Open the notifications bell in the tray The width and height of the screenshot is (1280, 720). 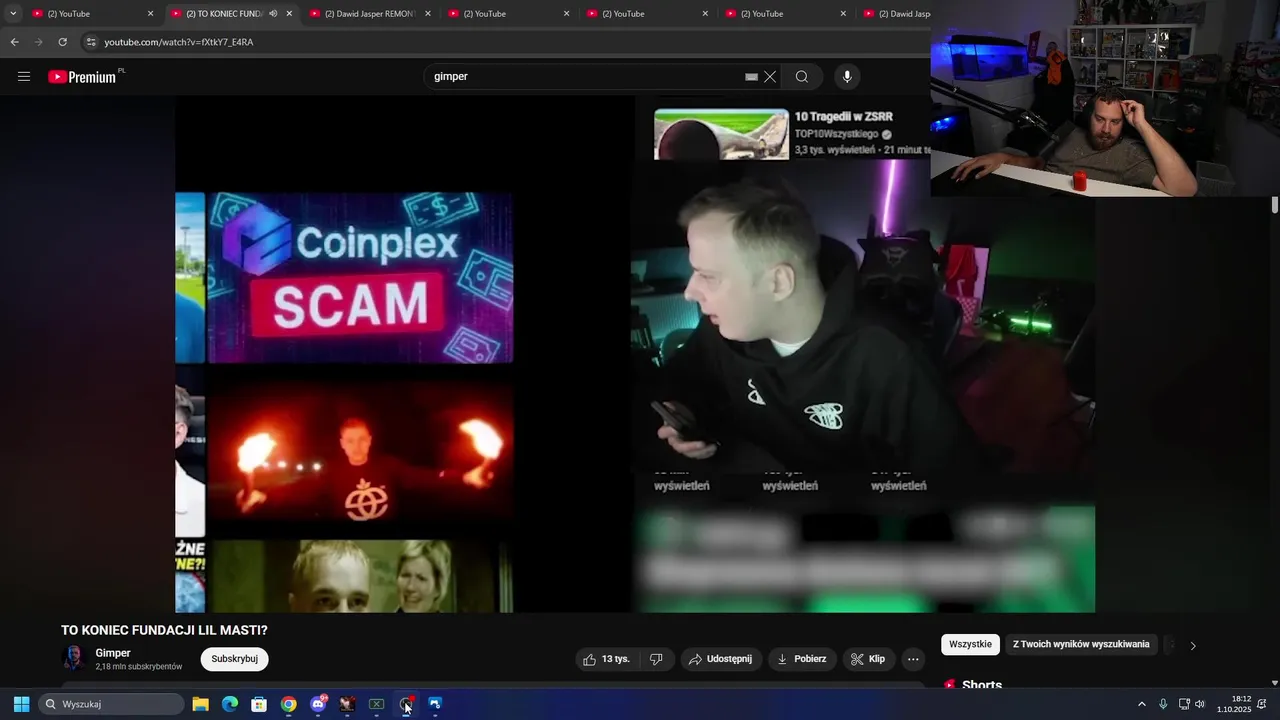(x=1262, y=704)
